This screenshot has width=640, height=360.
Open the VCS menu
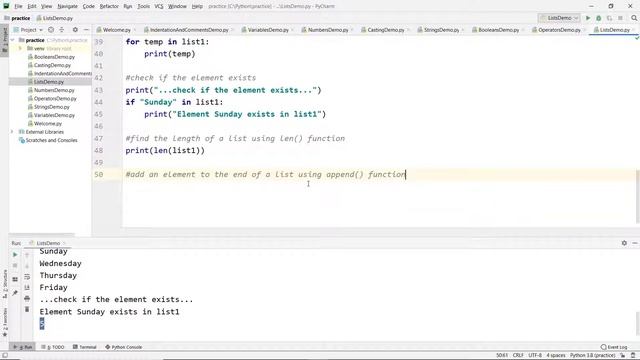pyautogui.click(x=159, y=6)
